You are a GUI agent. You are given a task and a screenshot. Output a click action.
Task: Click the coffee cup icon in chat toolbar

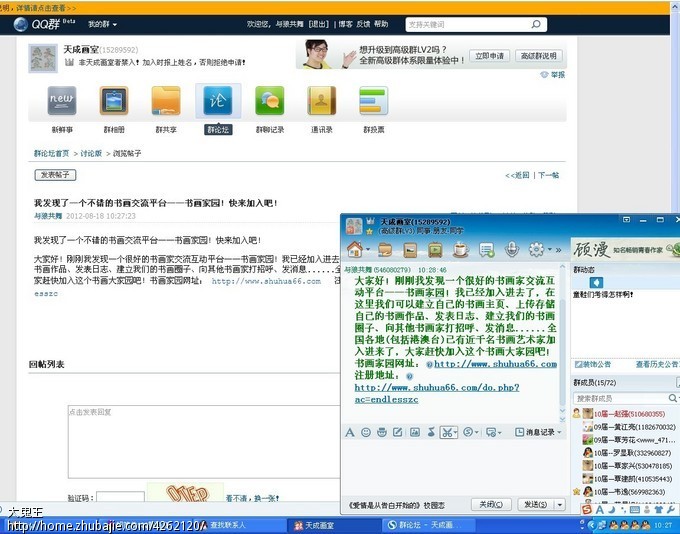tap(461, 249)
